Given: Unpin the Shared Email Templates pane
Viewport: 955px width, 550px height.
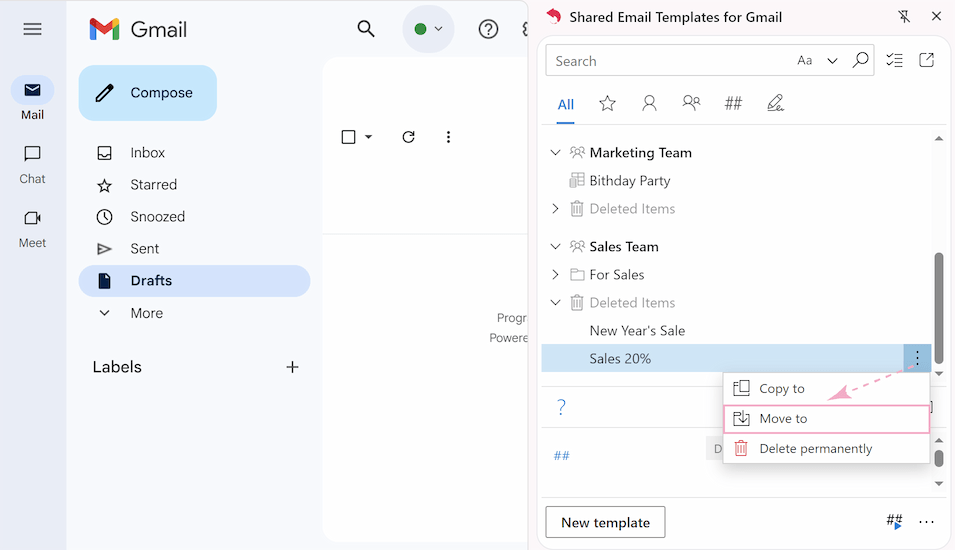Looking at the screenshot, I should pyautogui.click(x=904, y=16).
